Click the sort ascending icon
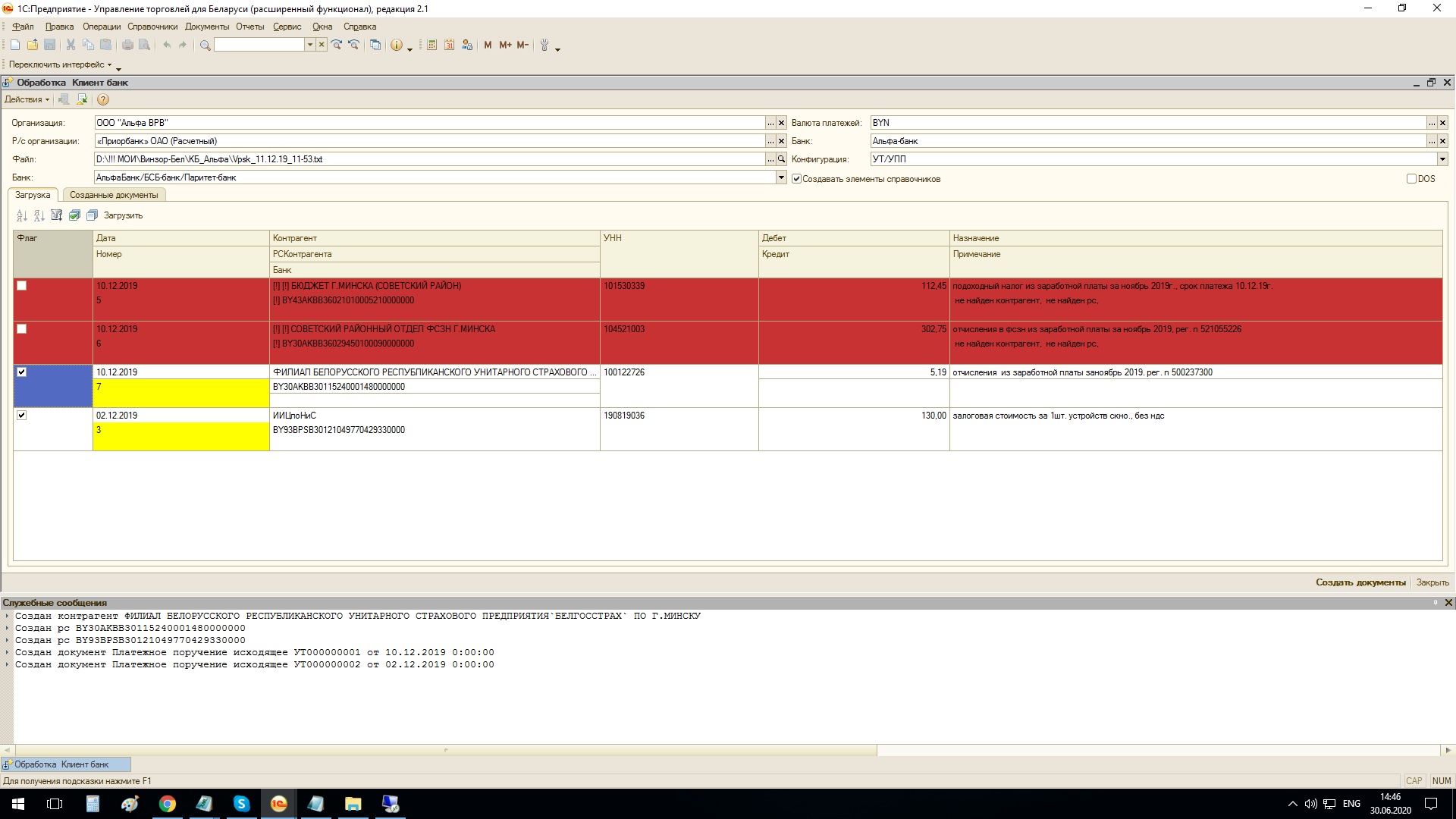 coord(21,215)
